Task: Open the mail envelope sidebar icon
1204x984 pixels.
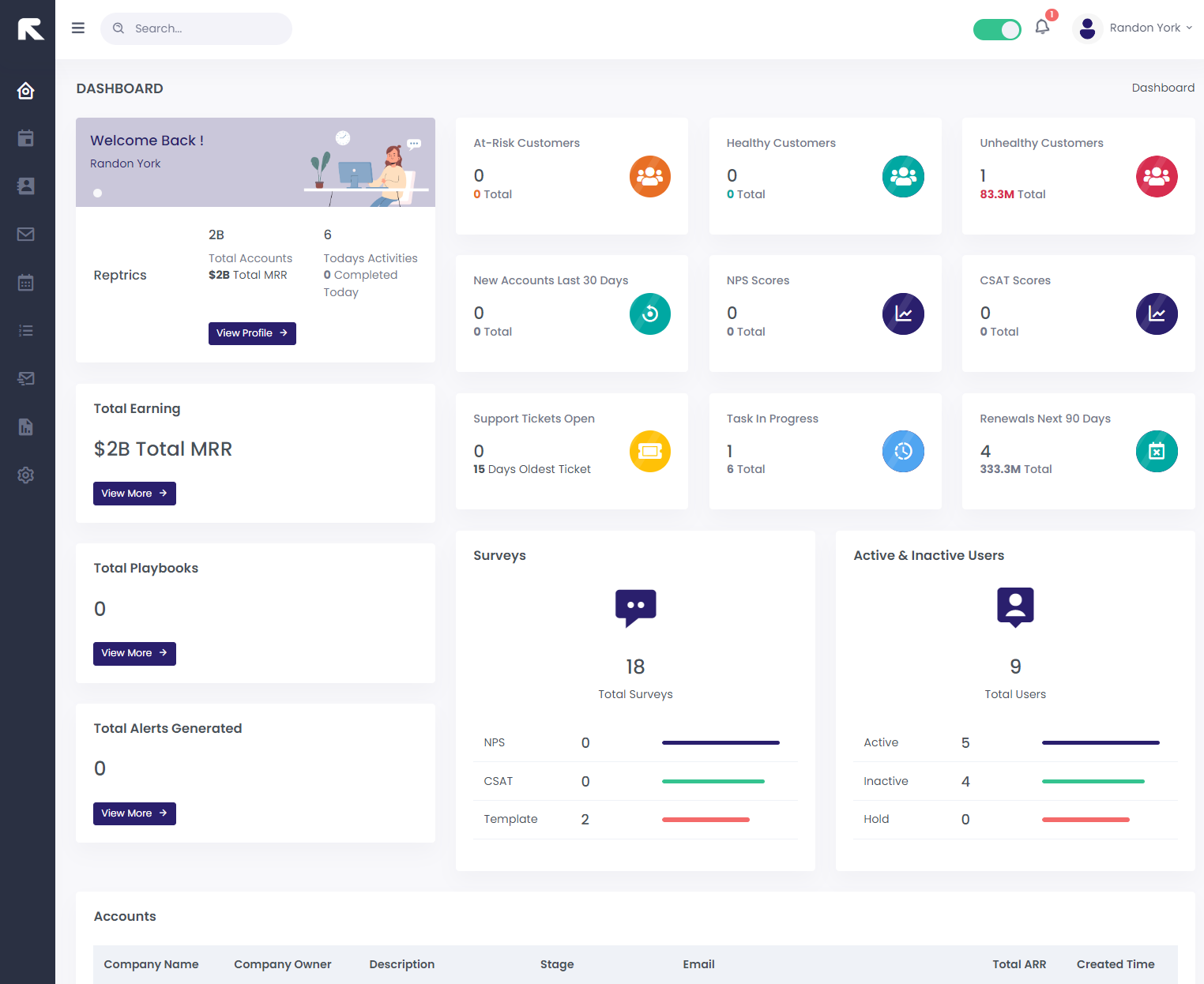Action: coord(26,235)
